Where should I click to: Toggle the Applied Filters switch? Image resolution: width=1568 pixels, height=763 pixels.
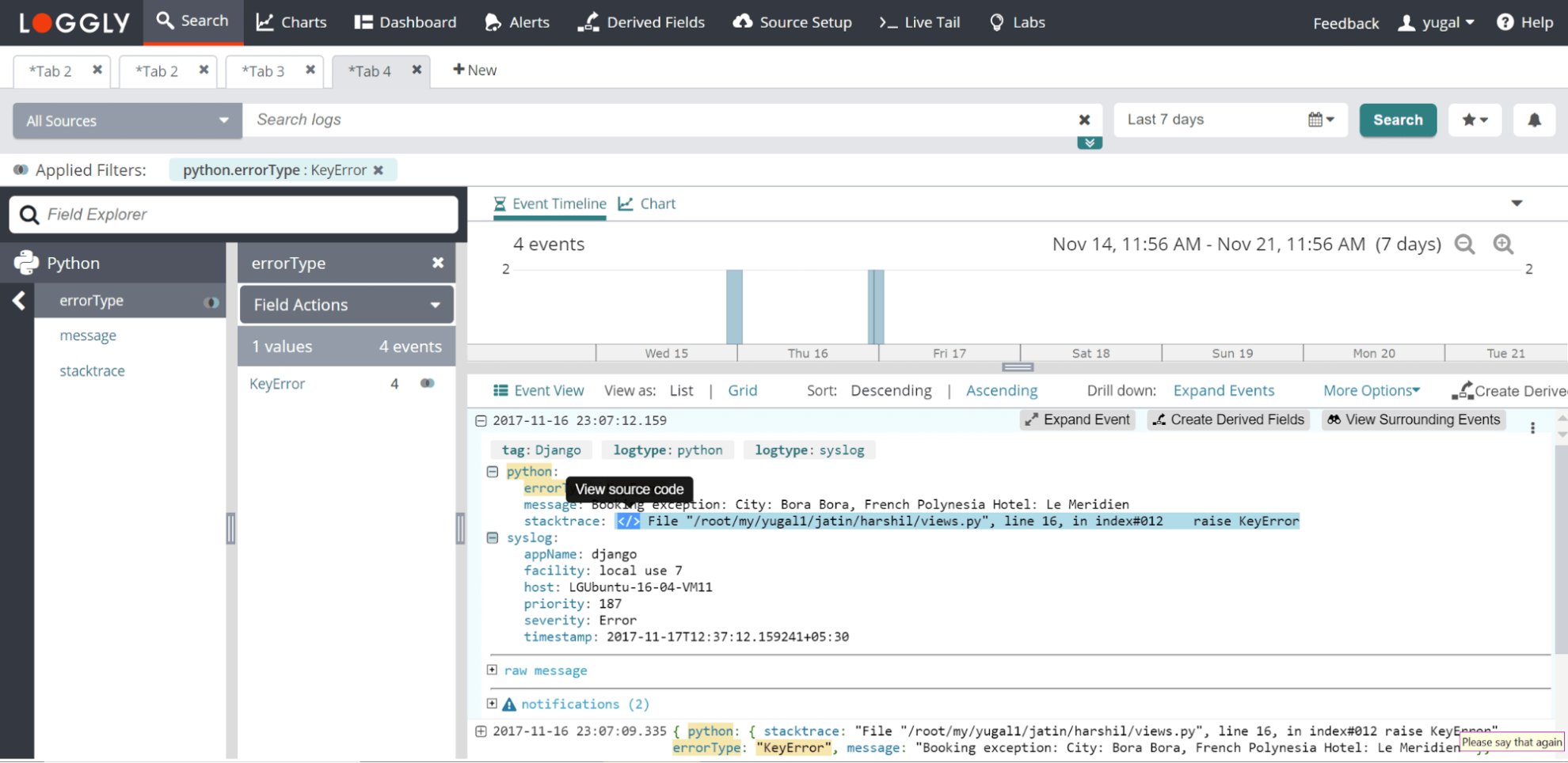[x=21, y=170]
